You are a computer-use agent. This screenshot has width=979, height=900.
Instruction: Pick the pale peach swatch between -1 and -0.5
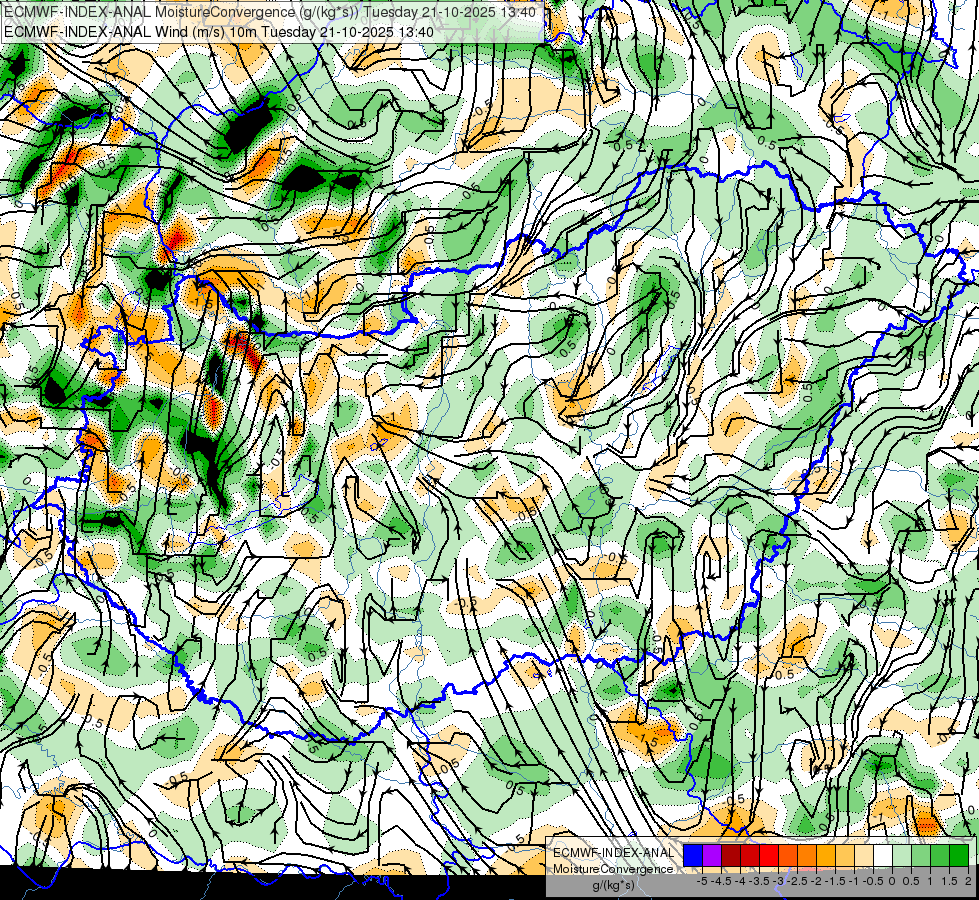864,856
